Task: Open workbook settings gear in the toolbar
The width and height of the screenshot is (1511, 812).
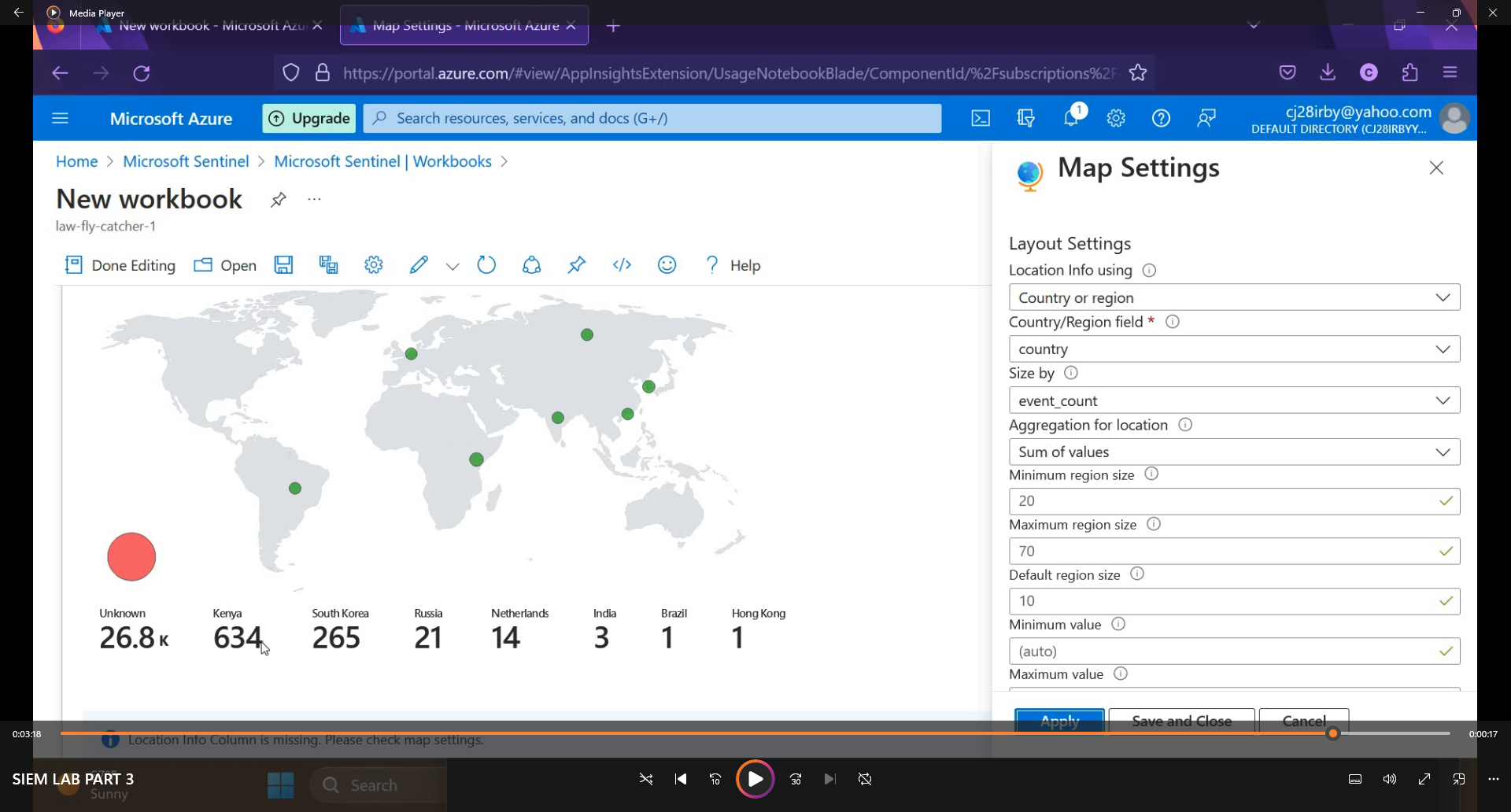Action: (374, 265)
